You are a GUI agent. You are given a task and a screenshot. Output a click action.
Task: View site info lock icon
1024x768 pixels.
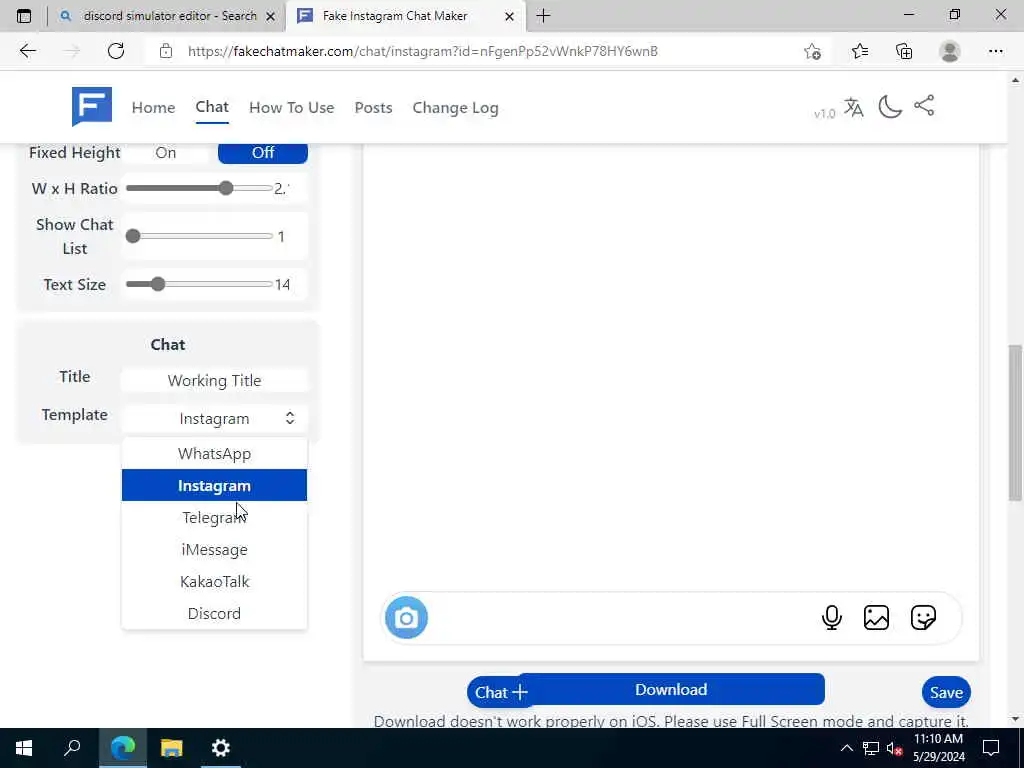click(166, 51)
